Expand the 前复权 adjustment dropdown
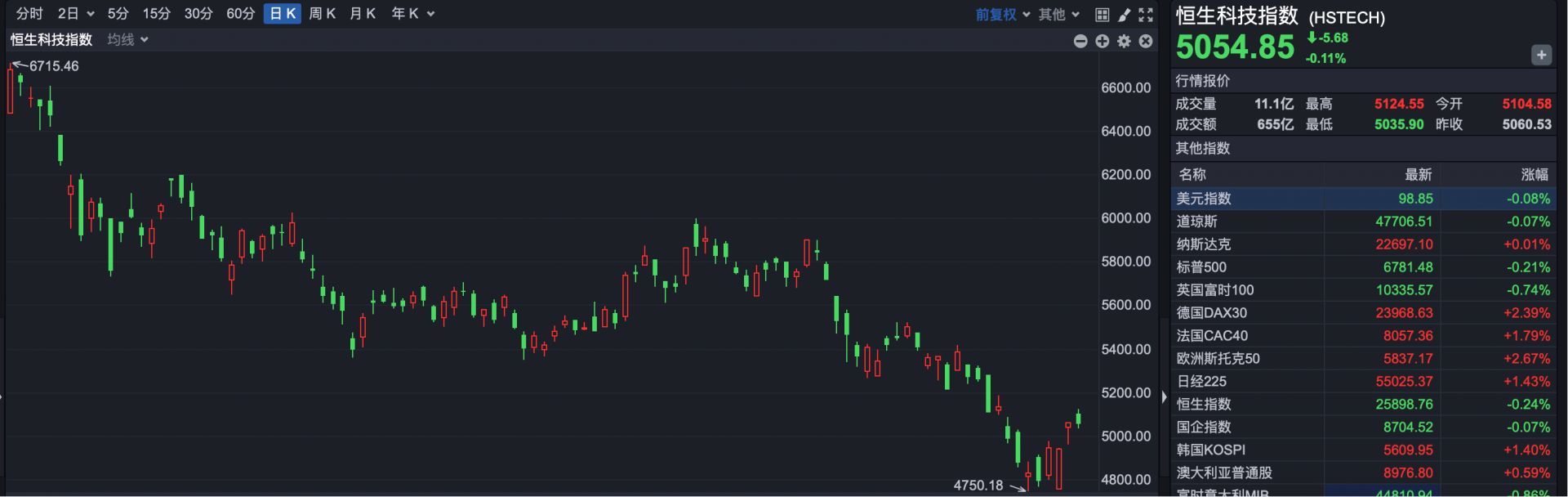Viewport: 1568px width, 497px height. [x=1002, y=15]
